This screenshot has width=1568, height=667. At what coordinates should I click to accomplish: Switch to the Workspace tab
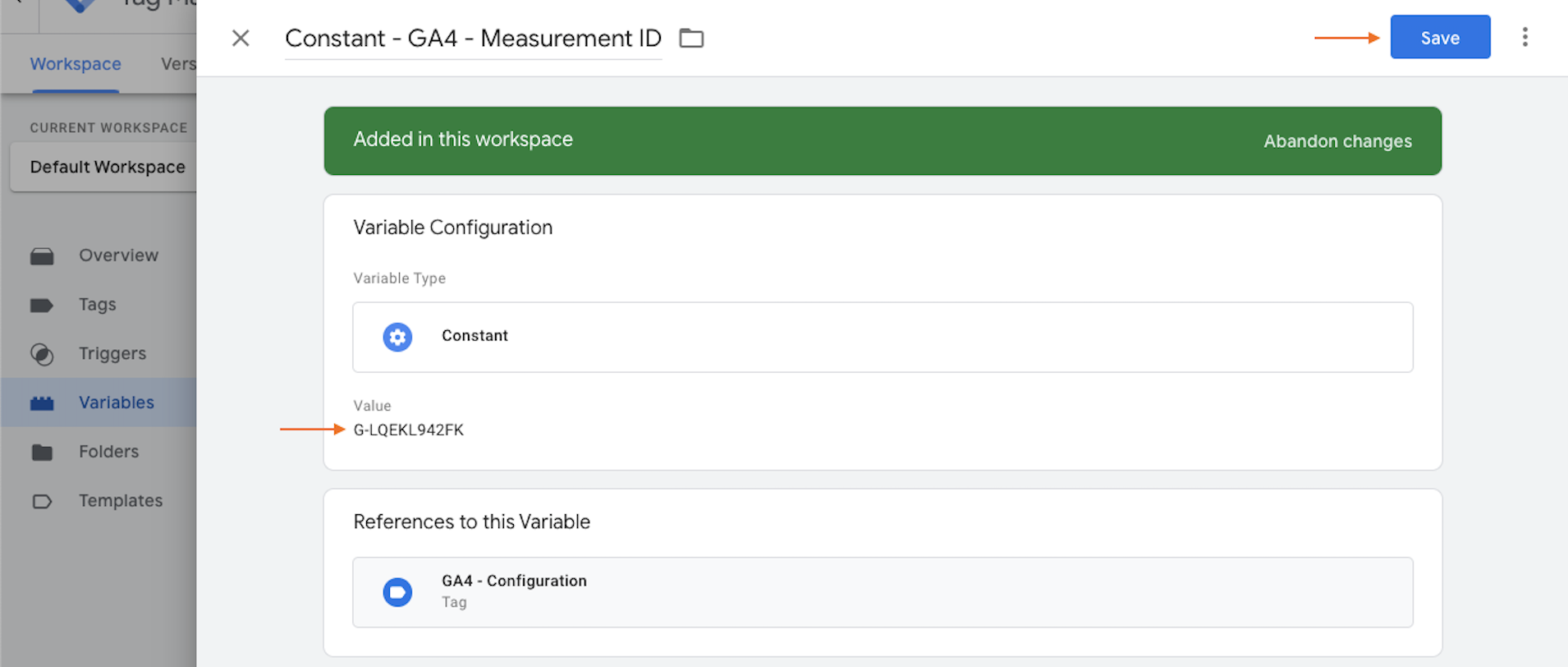(76, 64)
